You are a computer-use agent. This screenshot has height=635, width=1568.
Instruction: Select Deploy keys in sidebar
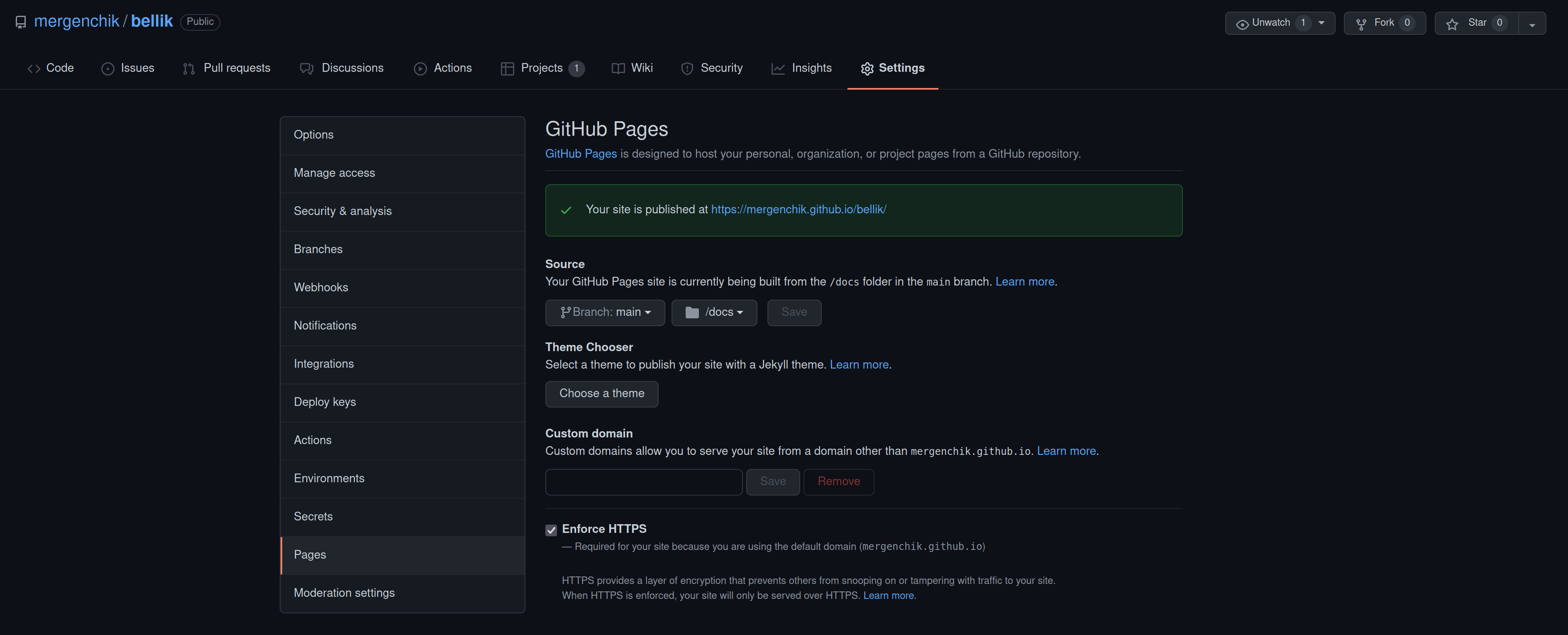(402, 403)
